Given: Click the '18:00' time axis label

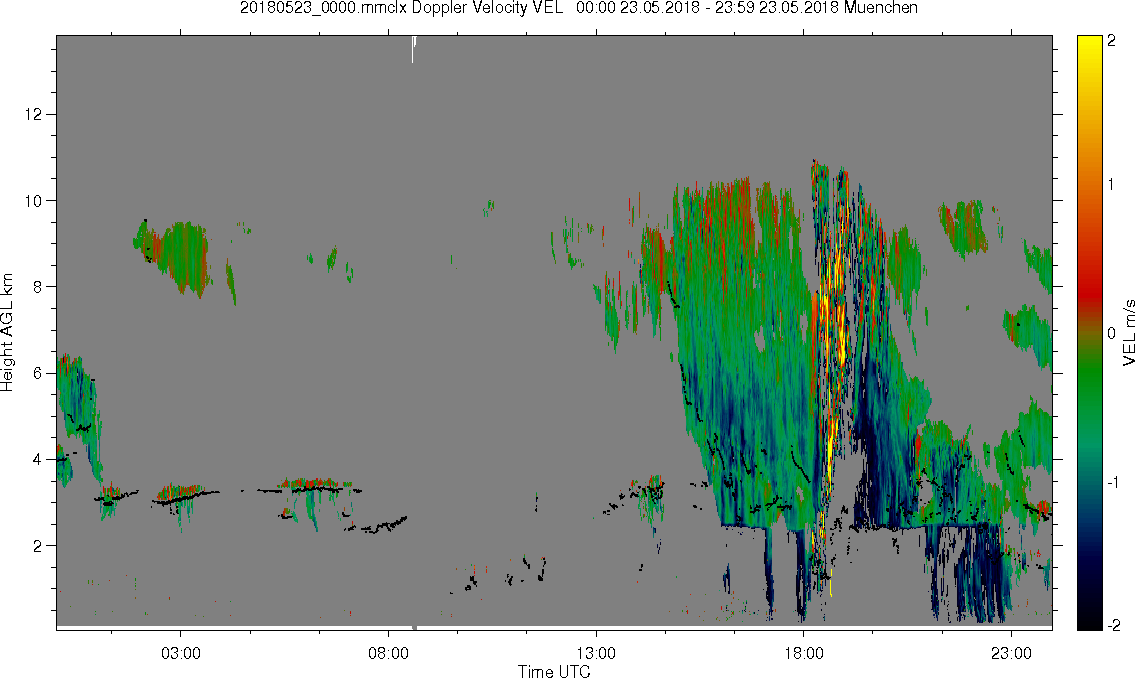Looking at the screenshot, I should tap(803, 654).
